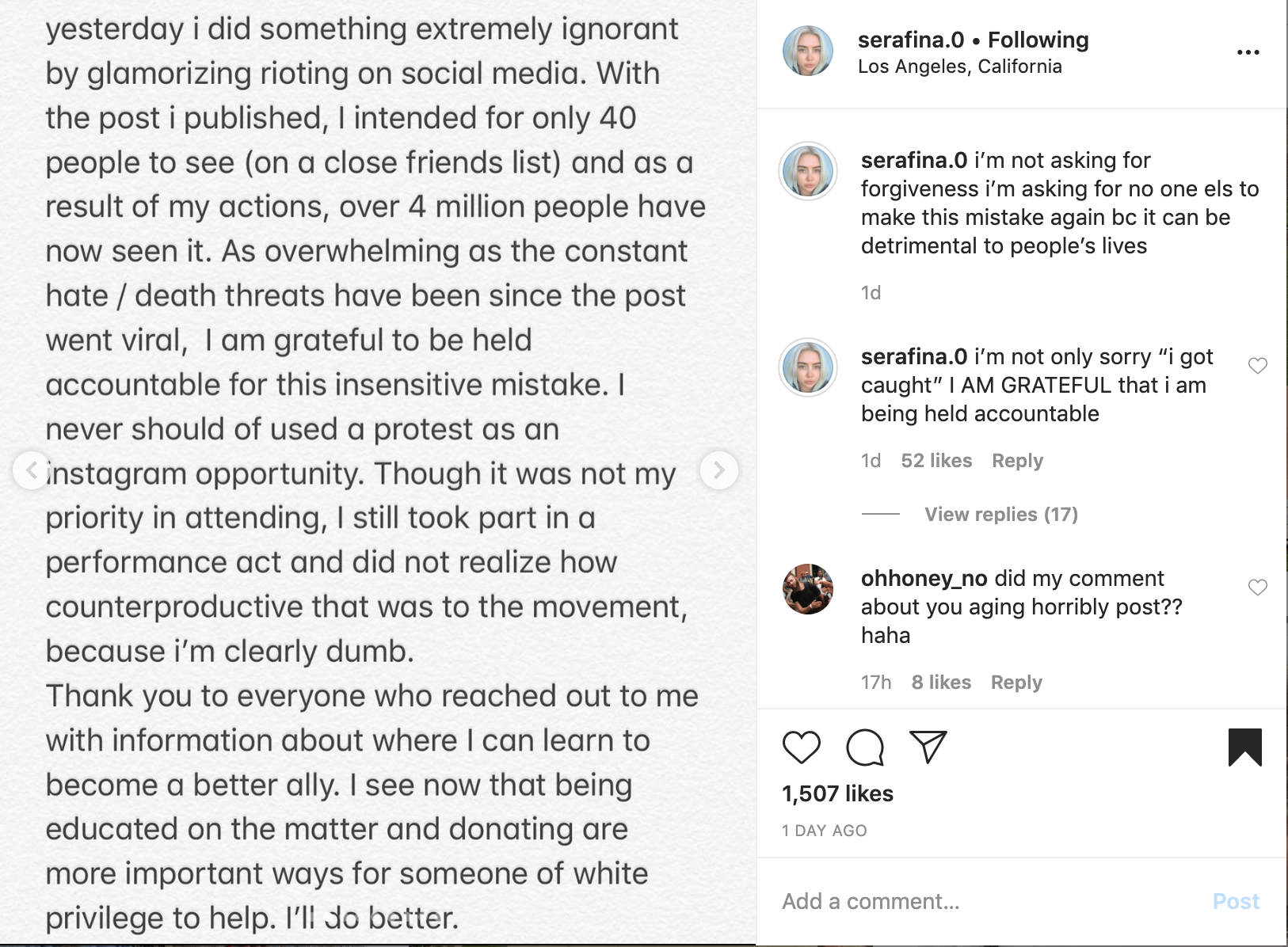Toggle the saved bookmark icon
This screenshot has width=1288, height=947.
tap(1245, 747)
